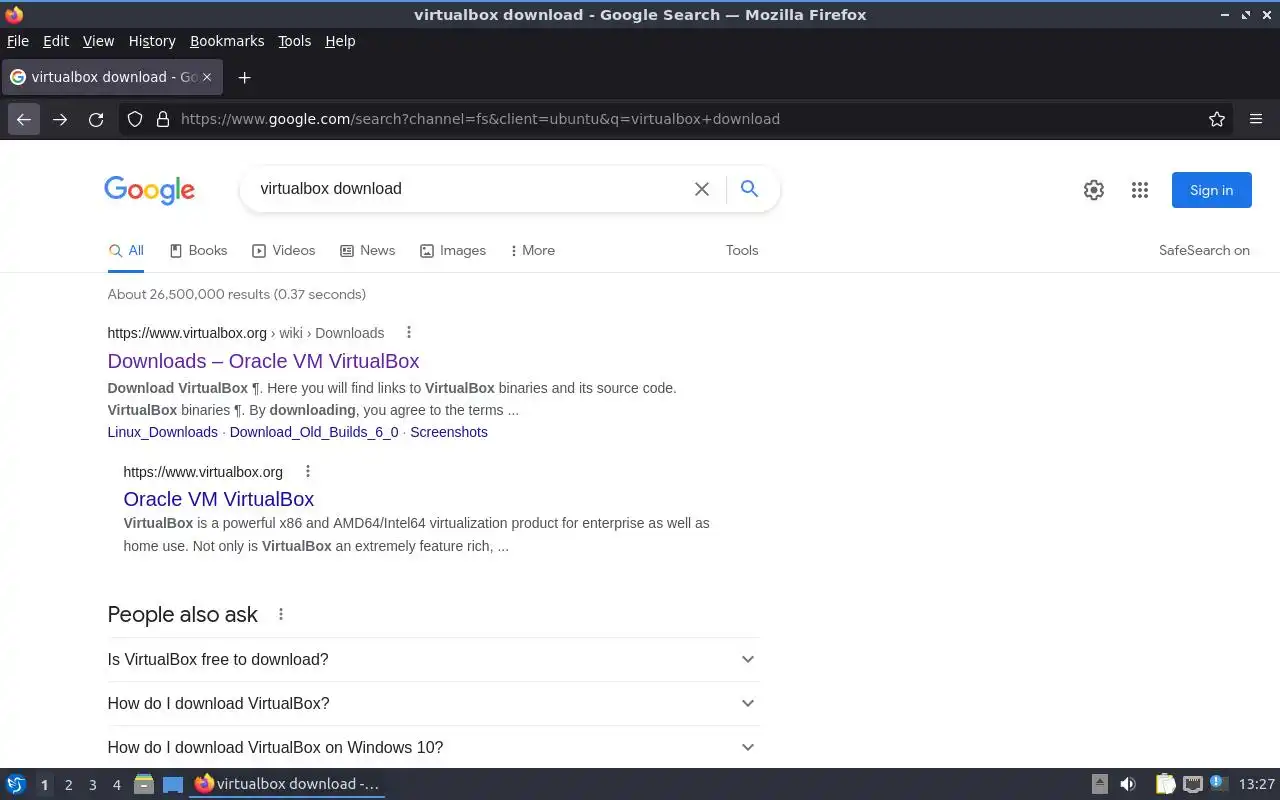1280x800 pixels.
Task: Go to the Google logo homepage
Action: pos(149,190)
